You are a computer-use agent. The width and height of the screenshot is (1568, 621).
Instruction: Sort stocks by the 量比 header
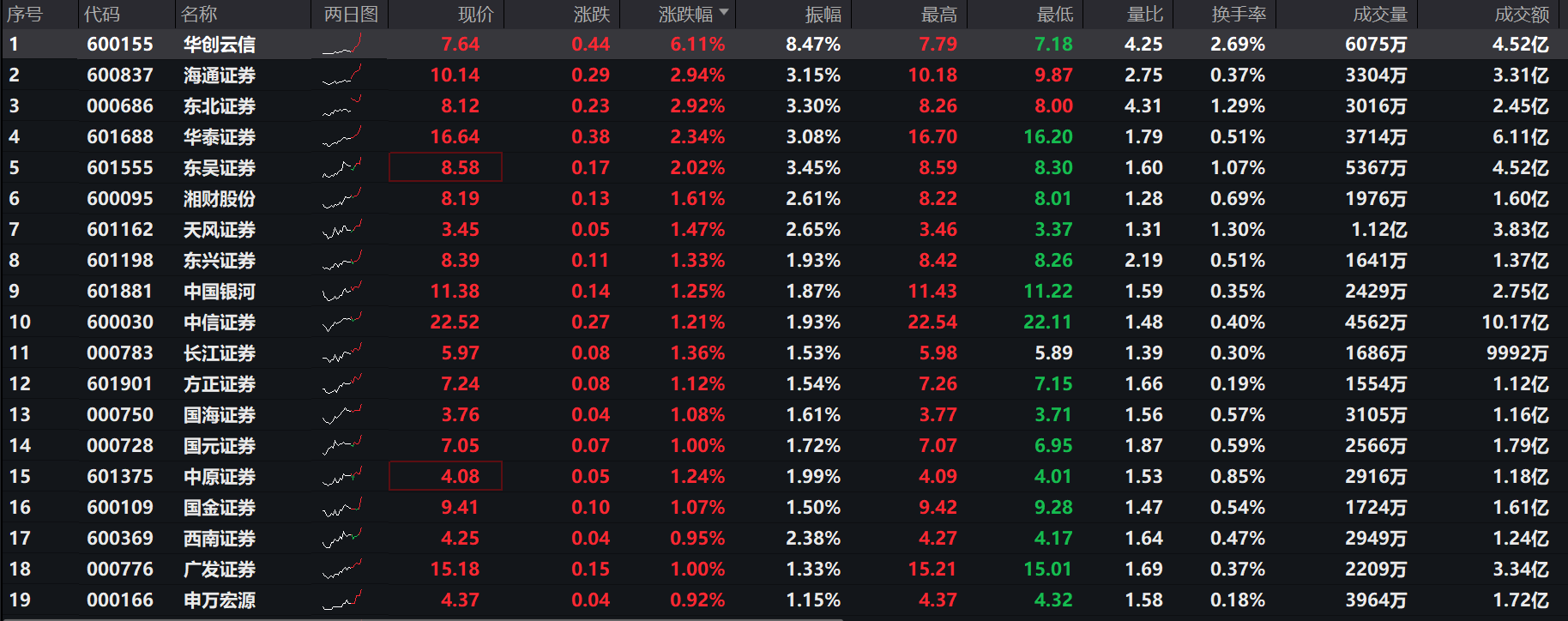(1145, 15)
